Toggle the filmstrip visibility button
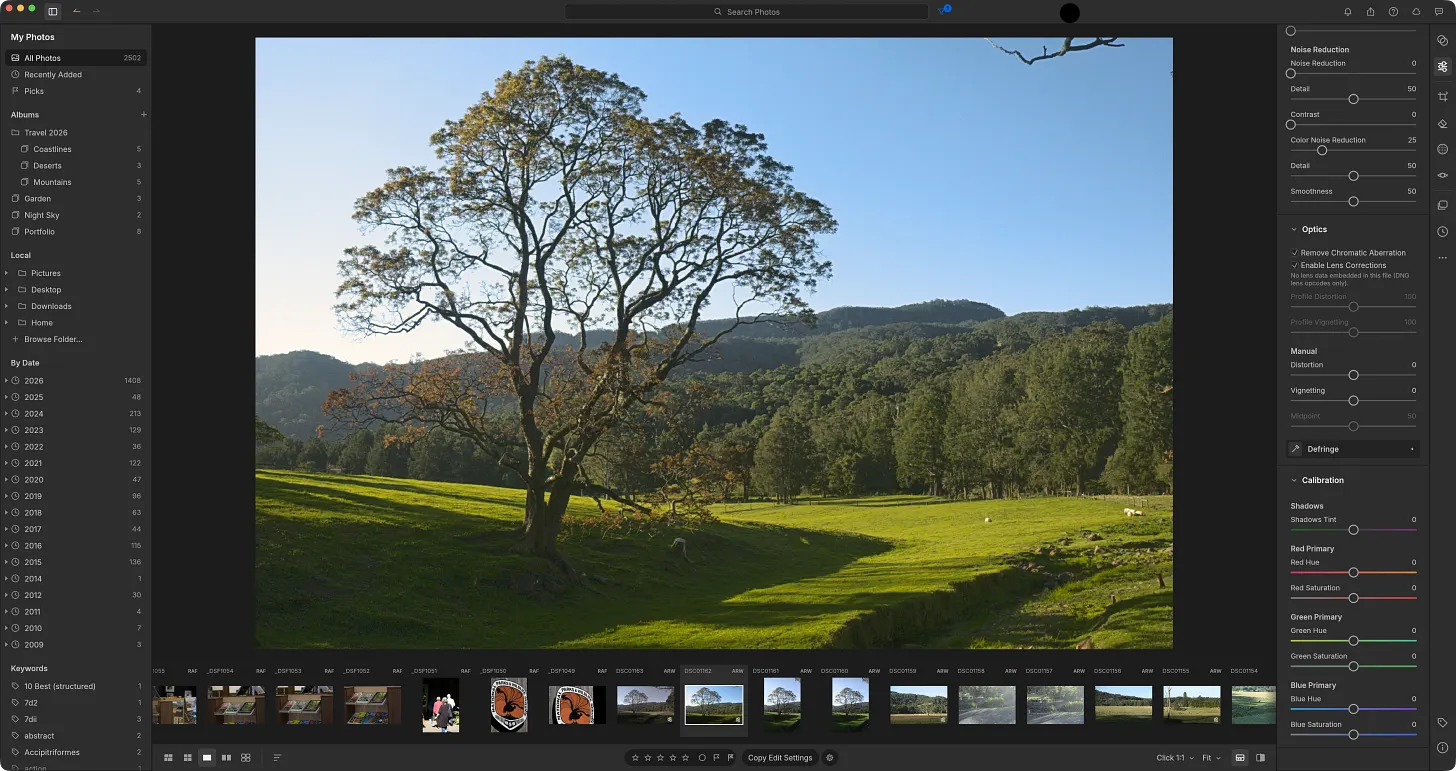The width and height of the screenshot is (1456, 771). pos(1240,758)
